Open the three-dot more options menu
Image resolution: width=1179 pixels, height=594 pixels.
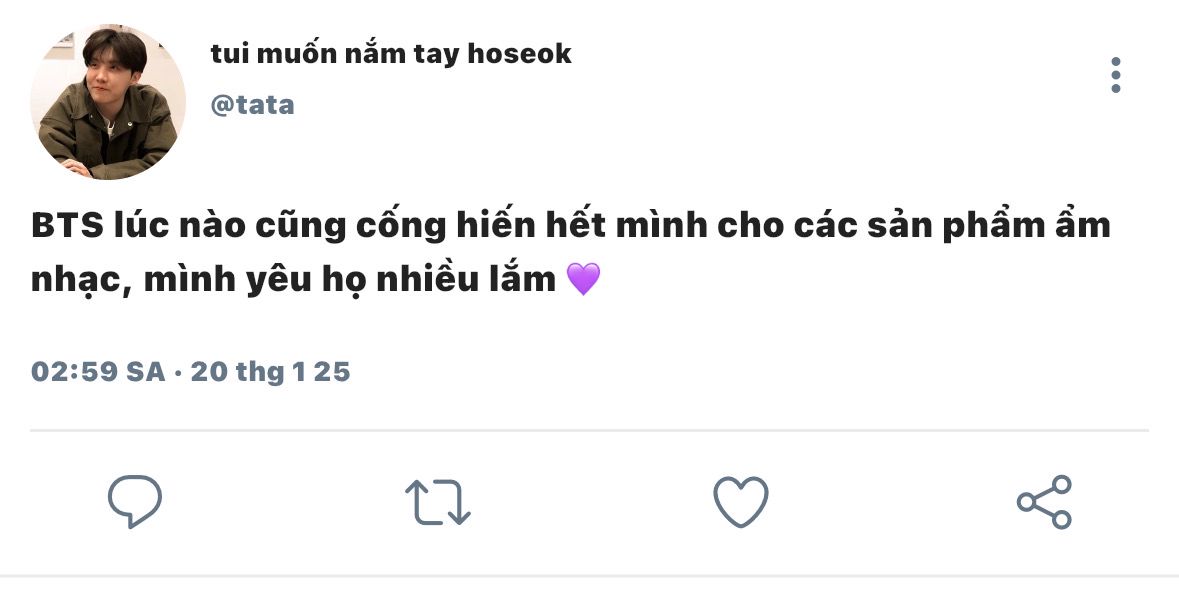pyautogui.click(x=1116, y=75)
